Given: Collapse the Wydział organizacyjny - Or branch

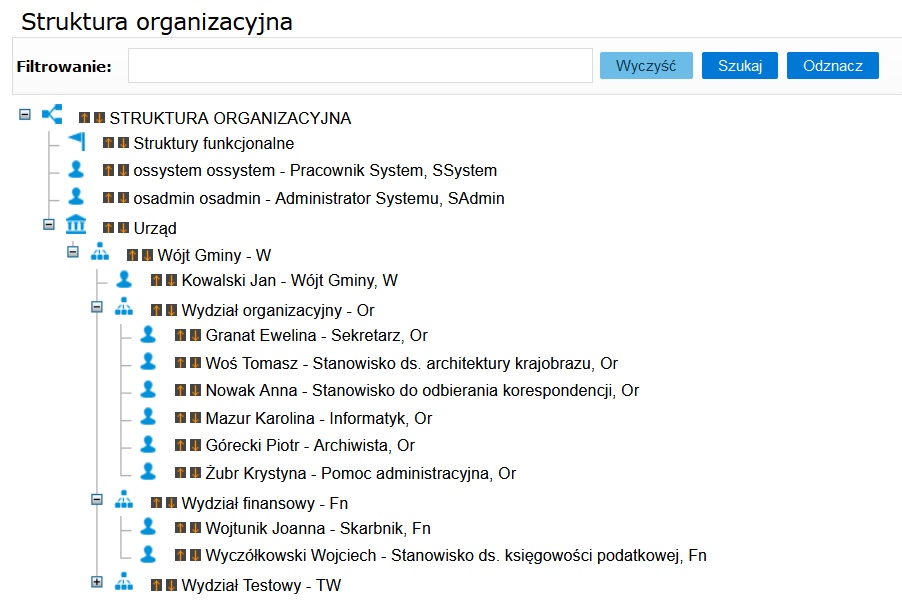Looking at the screenshot, I should pos(97,307).
